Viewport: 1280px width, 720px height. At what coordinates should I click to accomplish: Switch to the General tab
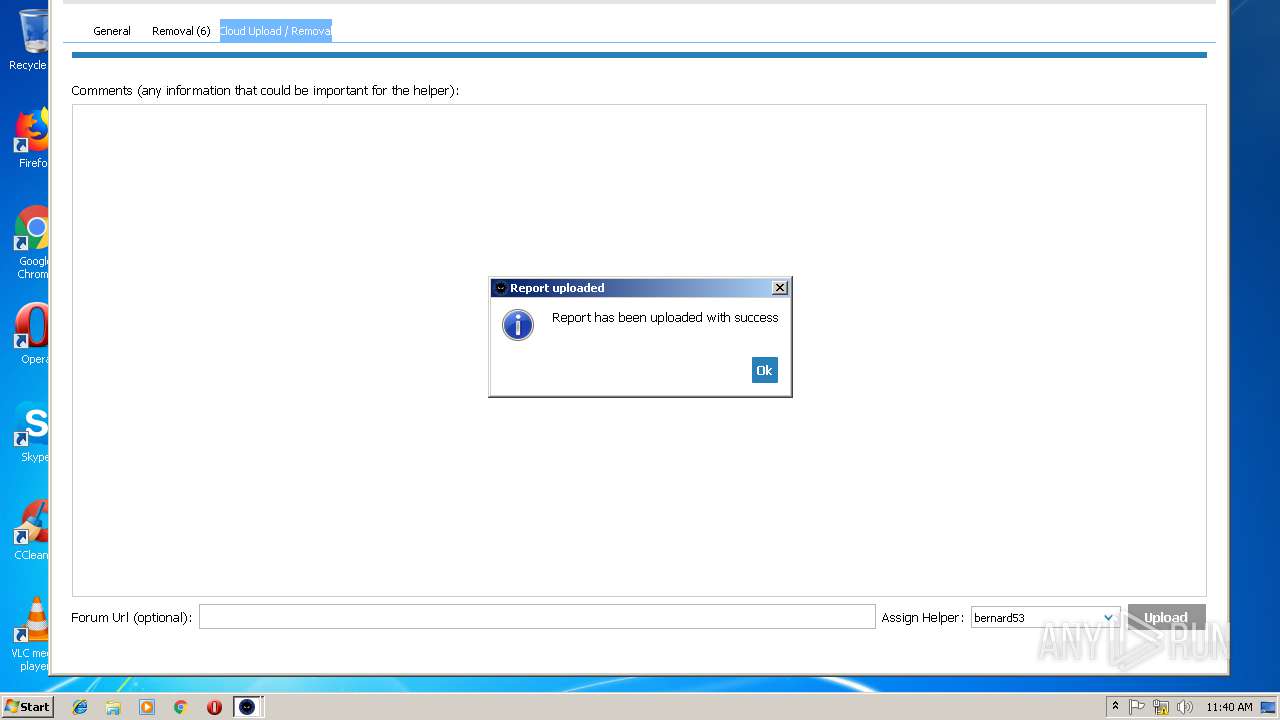(112, 31)
